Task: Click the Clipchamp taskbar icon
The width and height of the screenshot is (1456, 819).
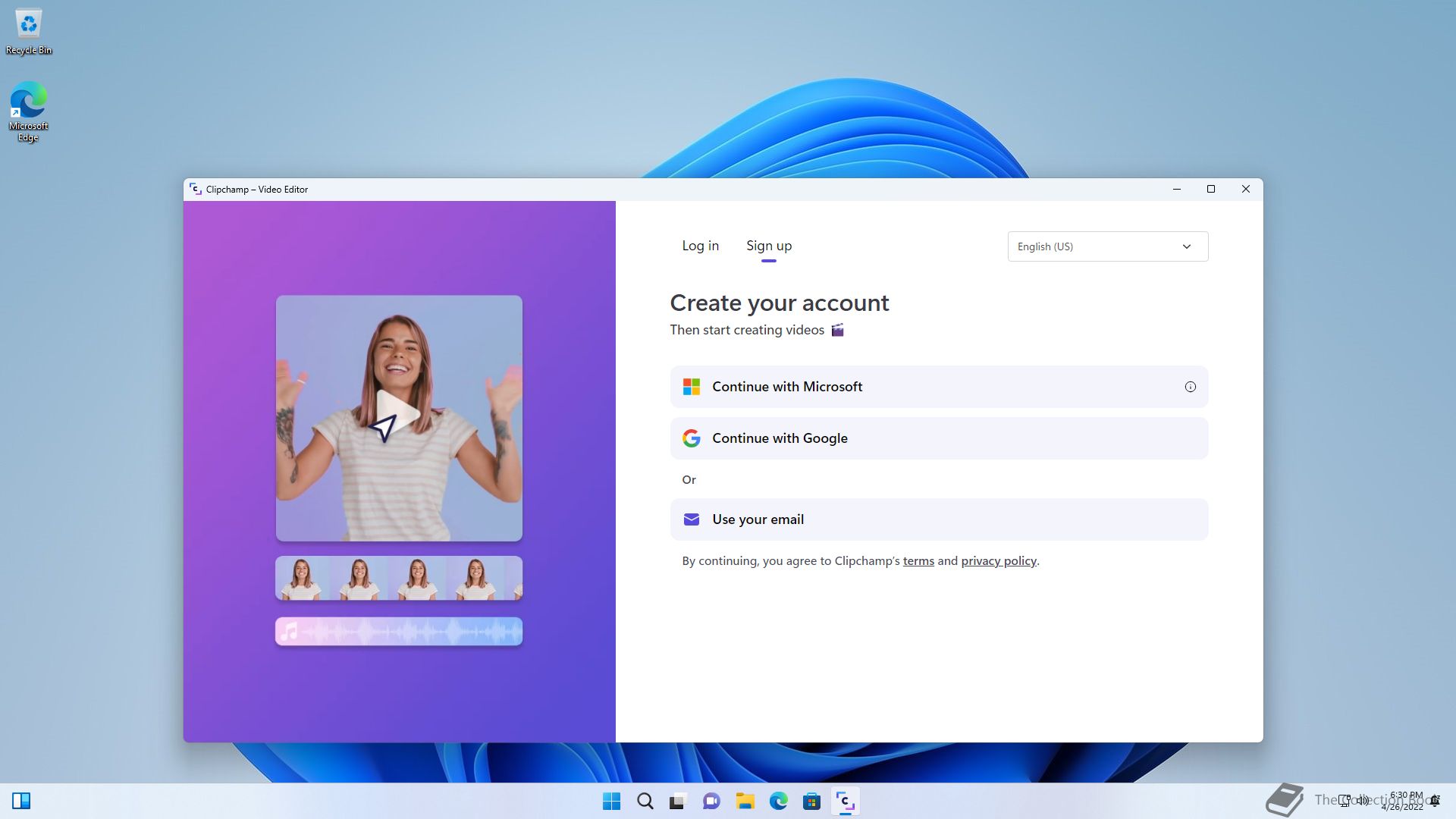Action: pyautogui.click(x=845, y=801)
